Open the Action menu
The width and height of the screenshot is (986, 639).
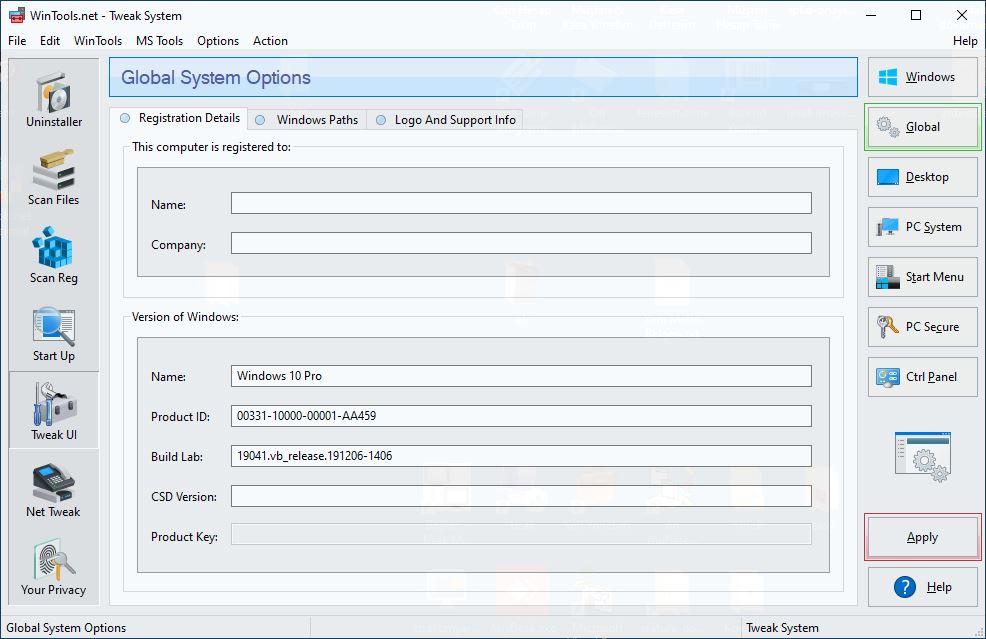tap(270, 41)
